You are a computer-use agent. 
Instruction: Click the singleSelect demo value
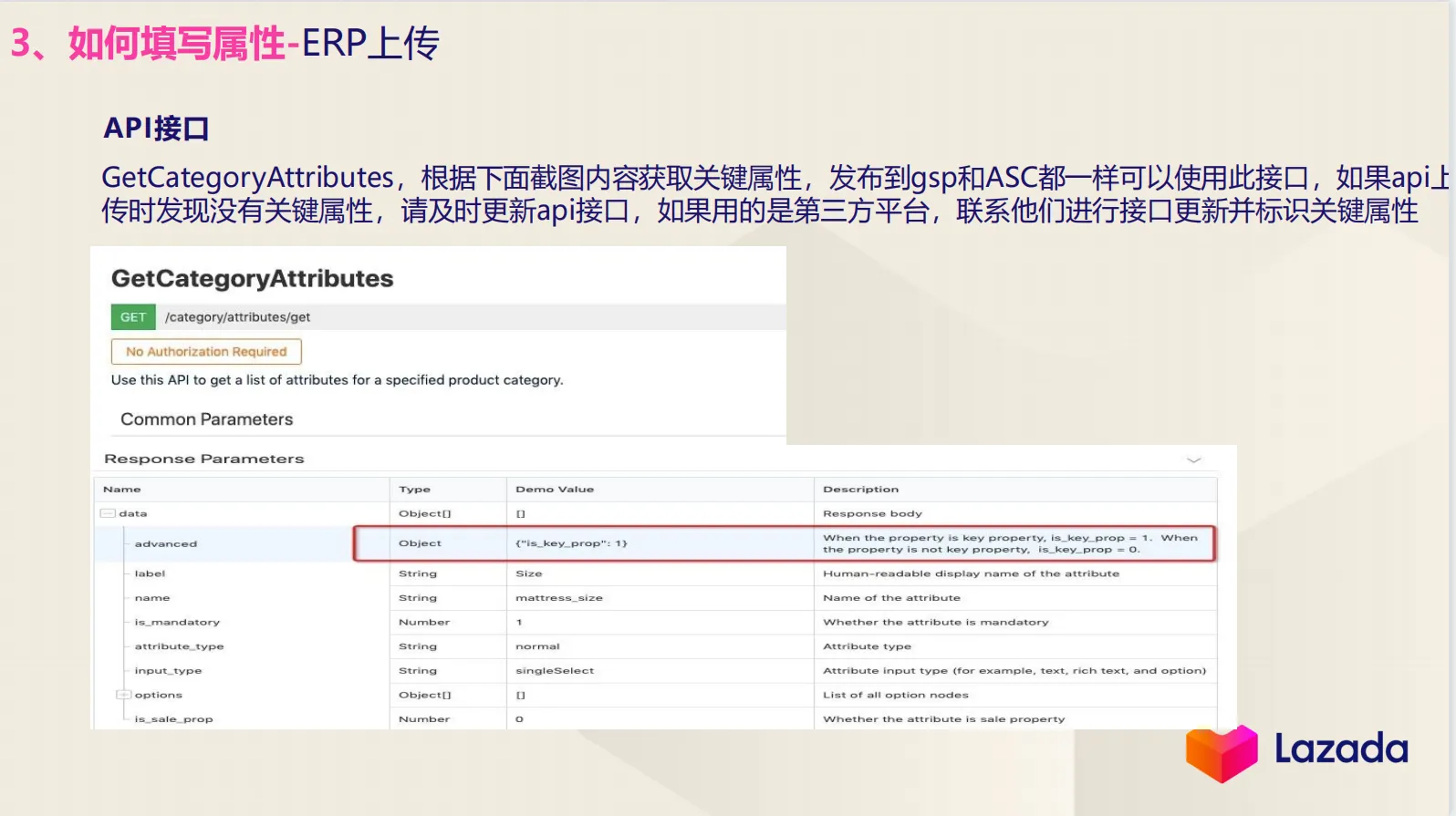[x=555, y=671]
